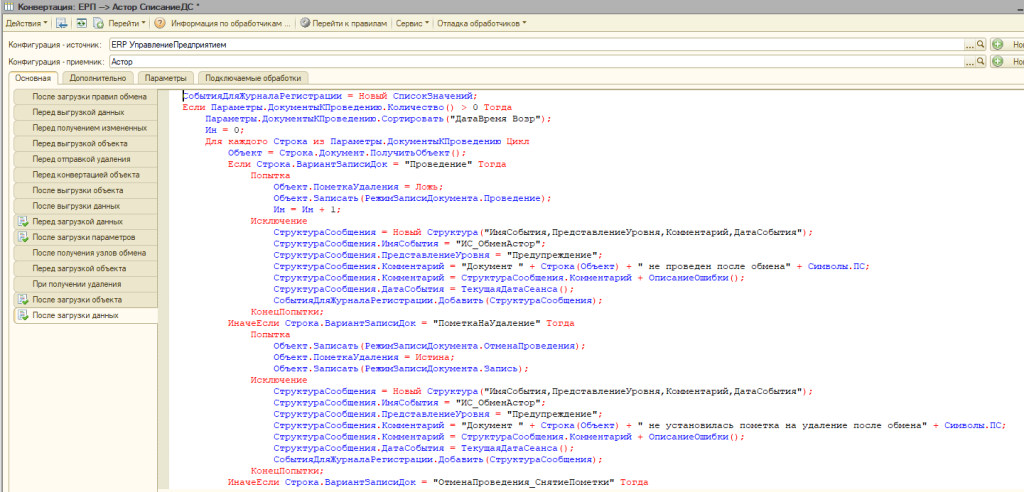Switch to the Дополнительно tab
Viewport: 1024px width, 492px height.
(97, 78)
